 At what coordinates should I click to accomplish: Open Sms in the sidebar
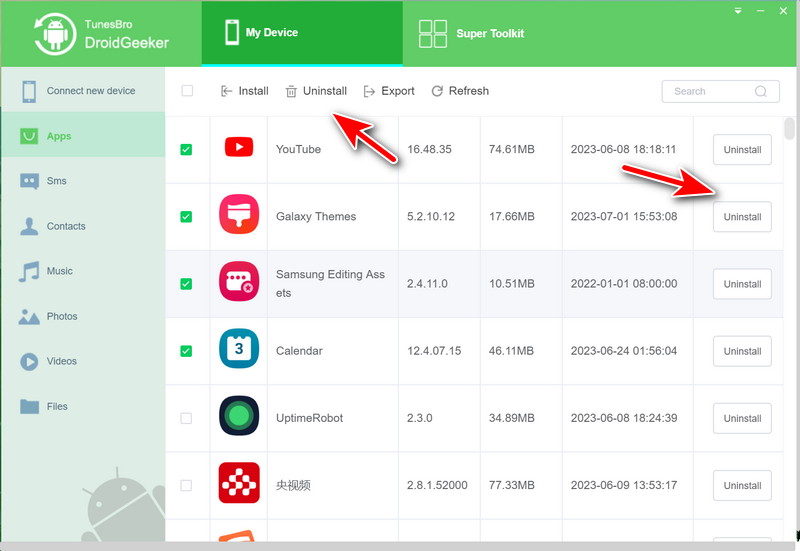83,181
